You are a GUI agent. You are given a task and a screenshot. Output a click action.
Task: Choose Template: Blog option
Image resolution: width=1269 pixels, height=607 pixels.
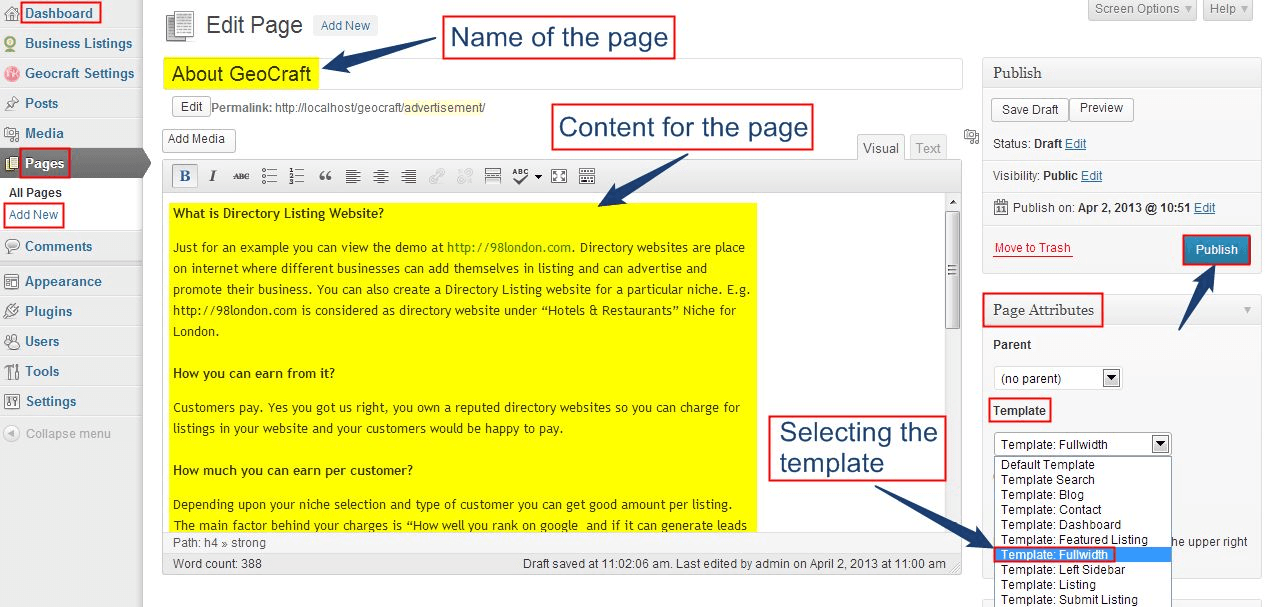tap(1082, 495)
